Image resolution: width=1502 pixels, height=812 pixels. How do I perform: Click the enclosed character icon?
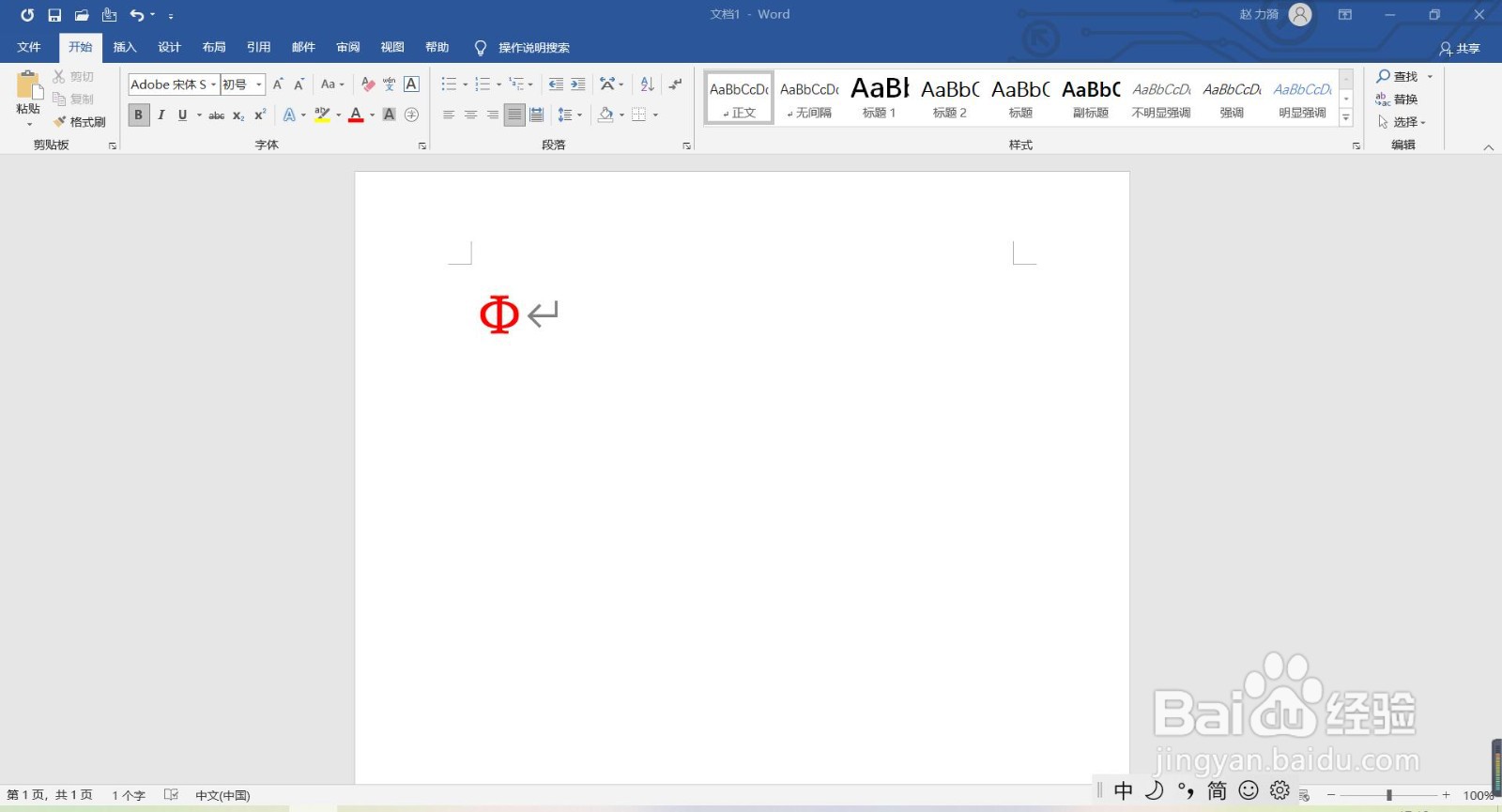411,115
